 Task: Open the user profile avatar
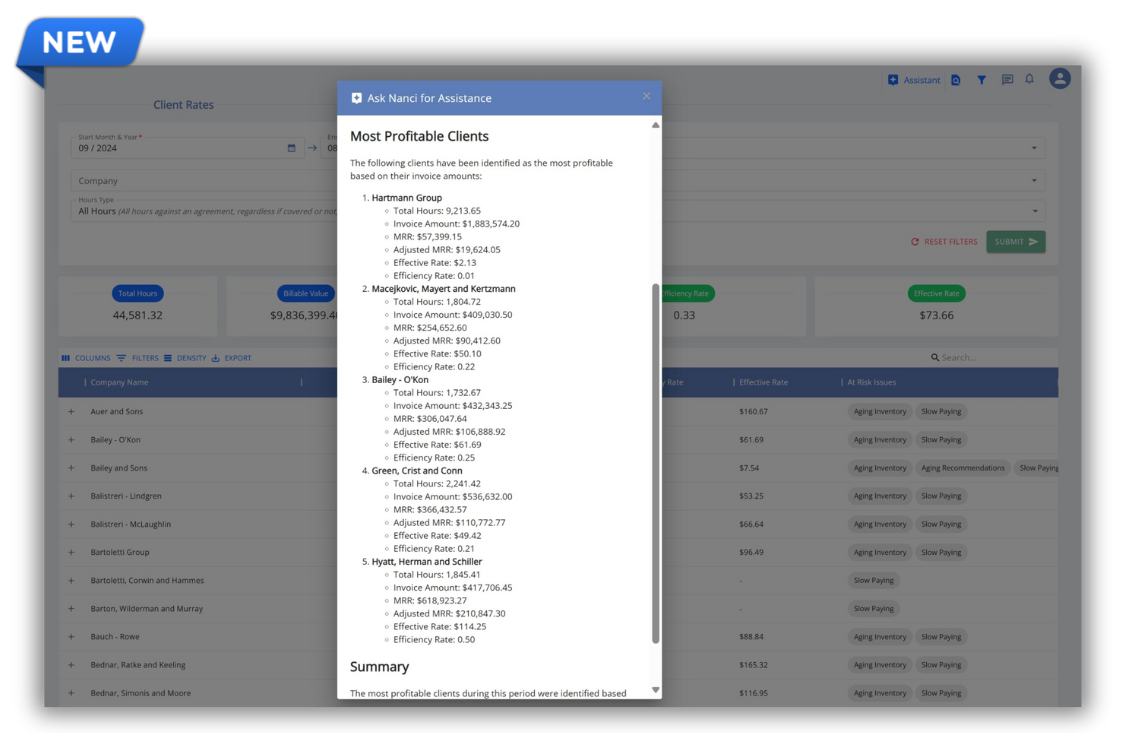1059,79
